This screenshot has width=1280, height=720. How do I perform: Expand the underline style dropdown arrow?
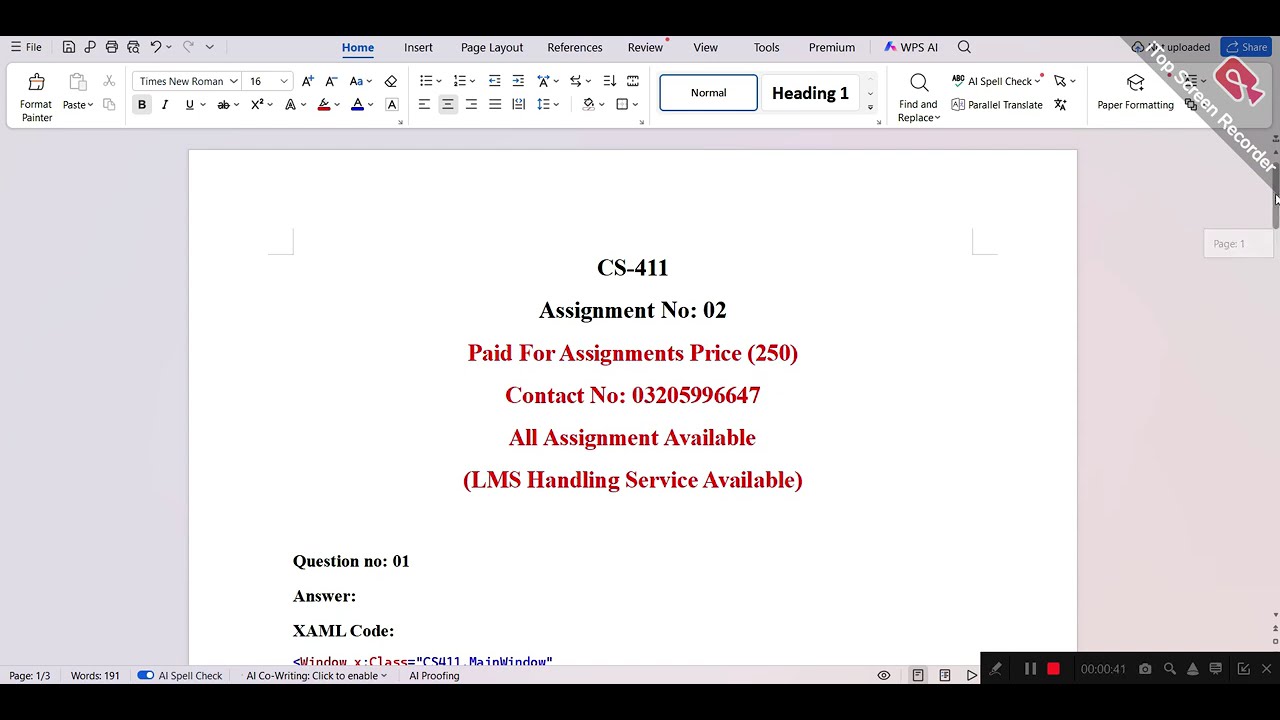click(201, 104)
